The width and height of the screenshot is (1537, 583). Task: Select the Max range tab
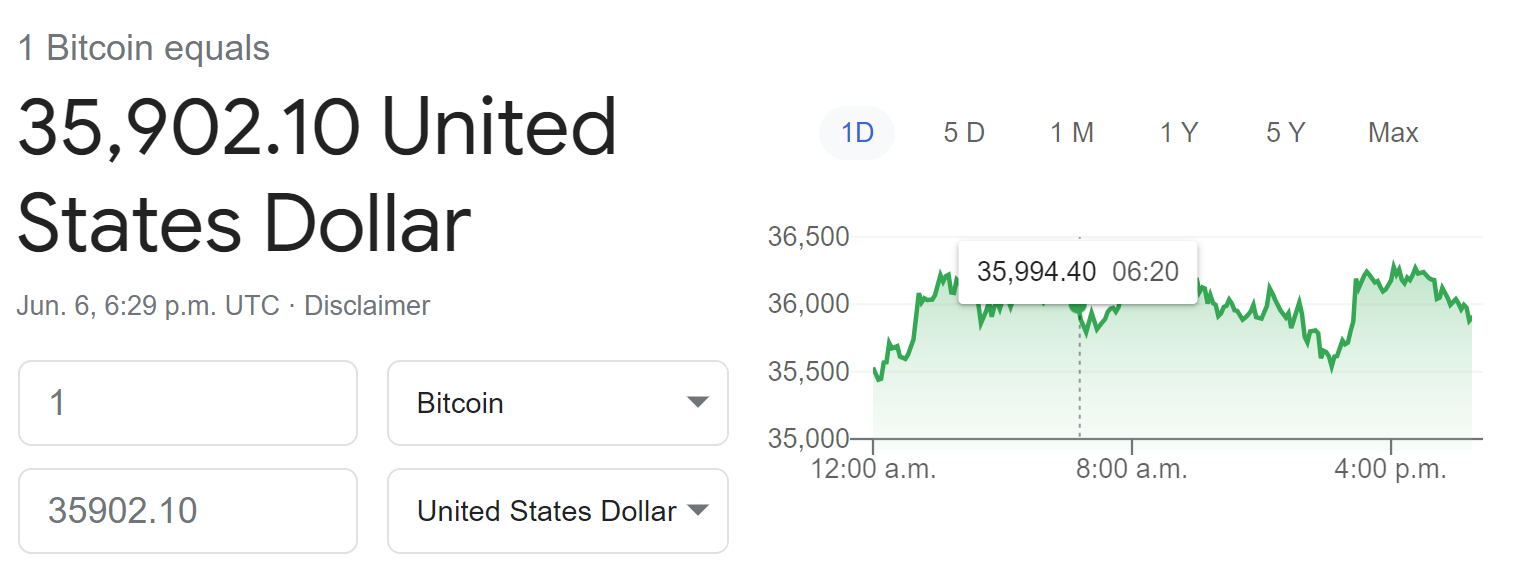coord(1393,133)
